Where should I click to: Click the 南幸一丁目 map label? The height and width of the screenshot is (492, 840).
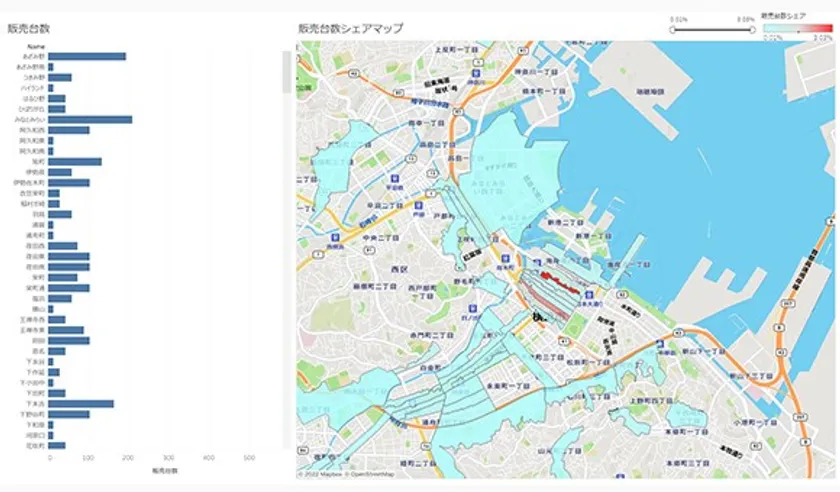[426, 123]
